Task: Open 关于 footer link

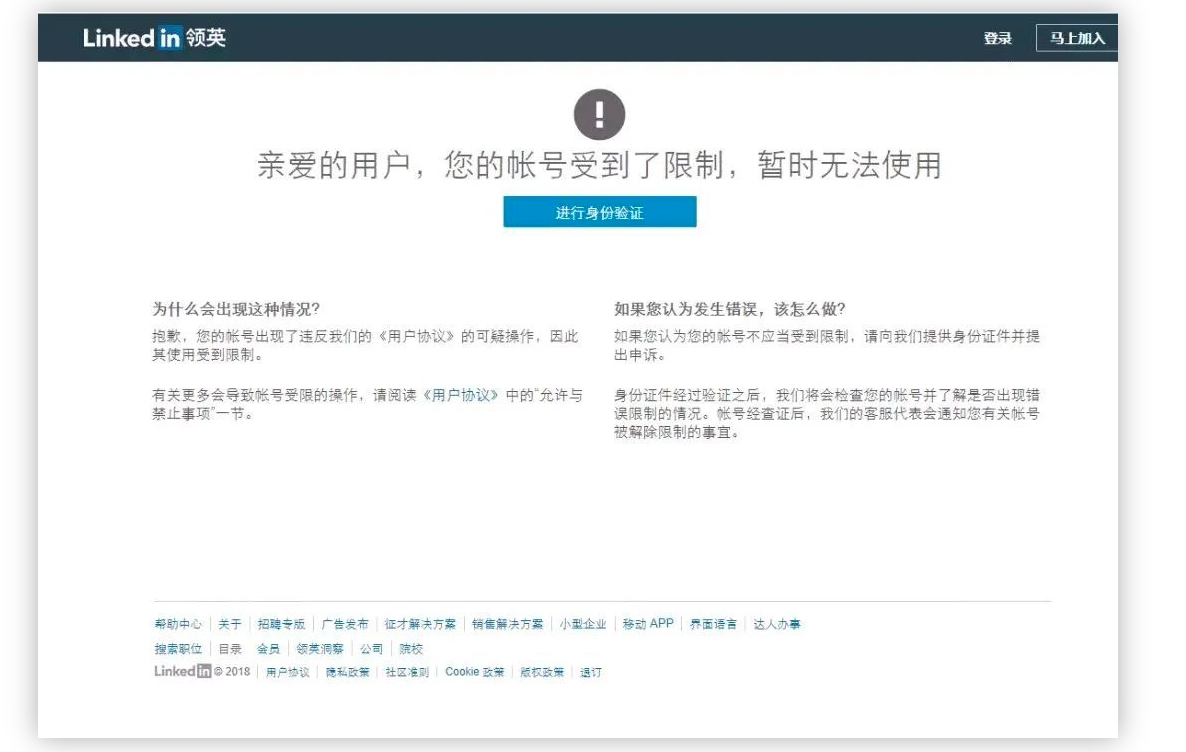Action: click(x=229, y=624)
